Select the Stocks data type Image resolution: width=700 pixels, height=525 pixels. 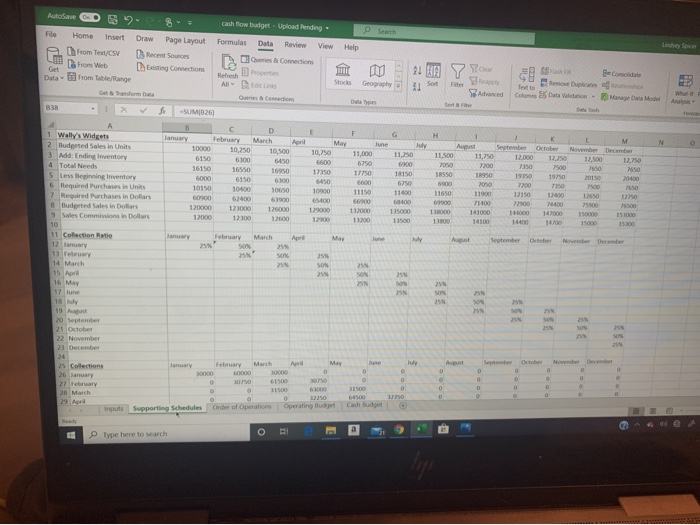[342, 74]
